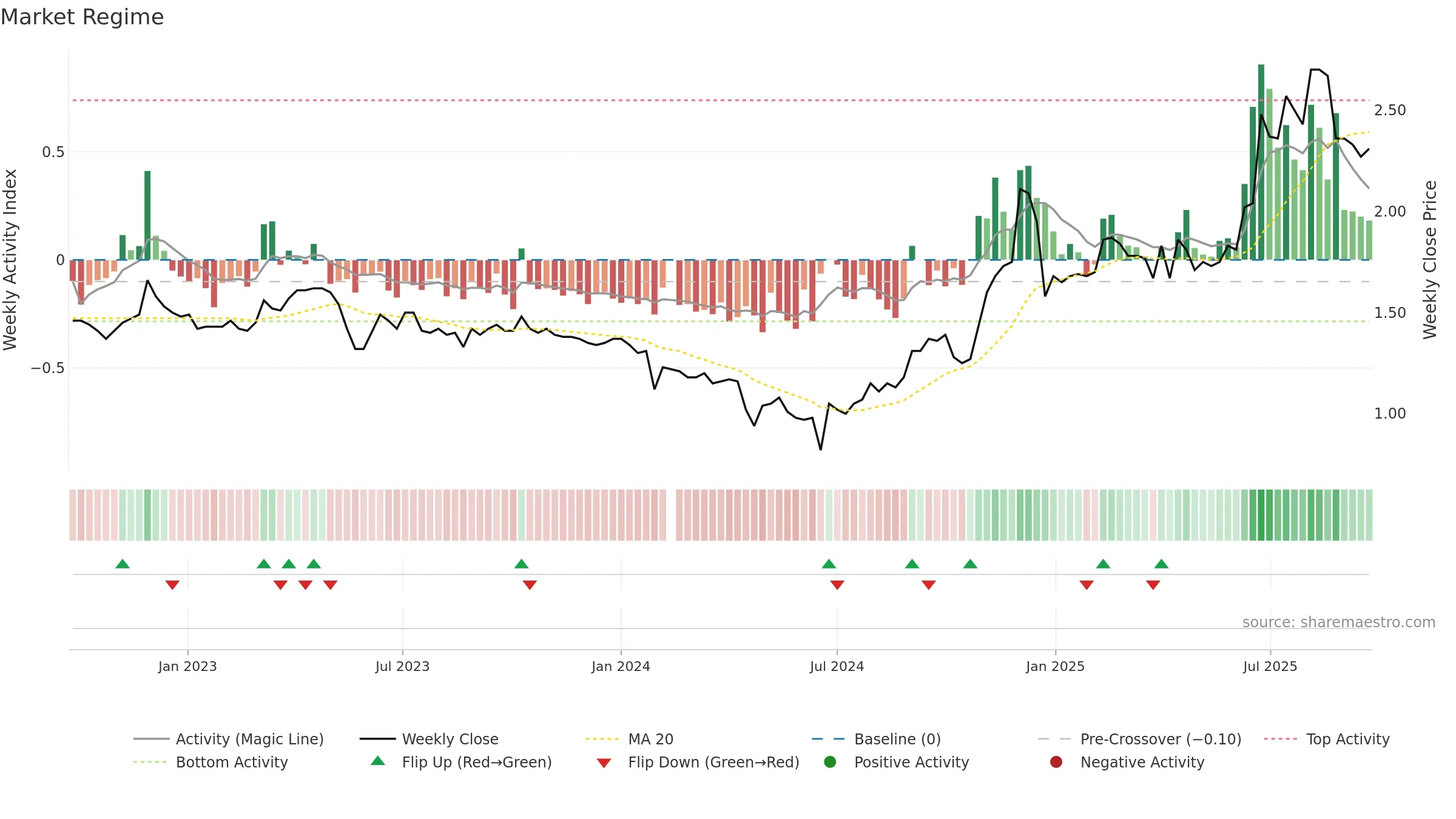Click the 1.50 price axis tick
This screenshot has height=819, width=1456.
tap(1390, 313)
